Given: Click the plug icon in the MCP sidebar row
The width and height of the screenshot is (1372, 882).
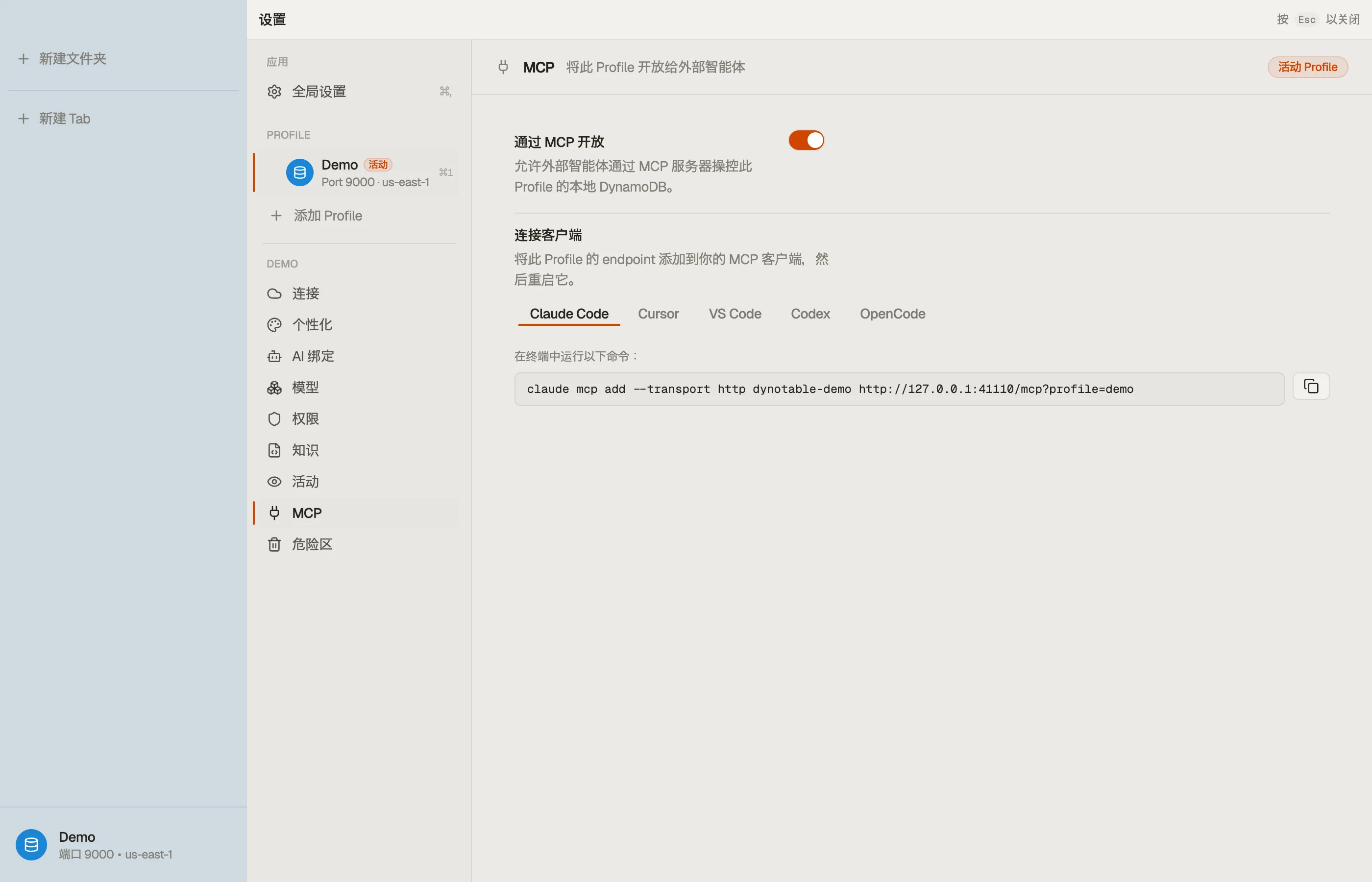Looking at the screenshot, I should 274,513.
